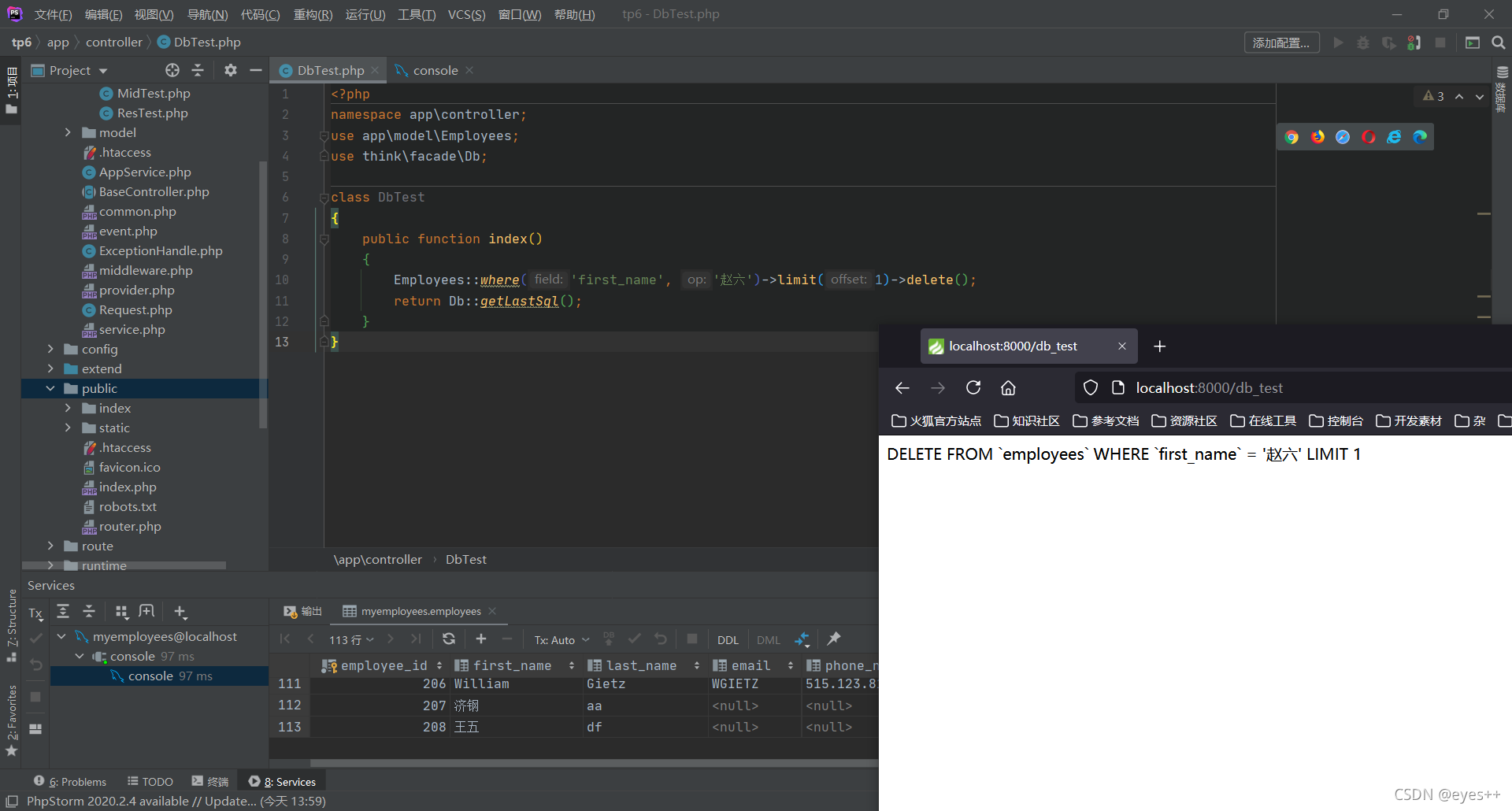Expand the route folder
Viewport: 1512px width, 811px height.
[50, 546]
